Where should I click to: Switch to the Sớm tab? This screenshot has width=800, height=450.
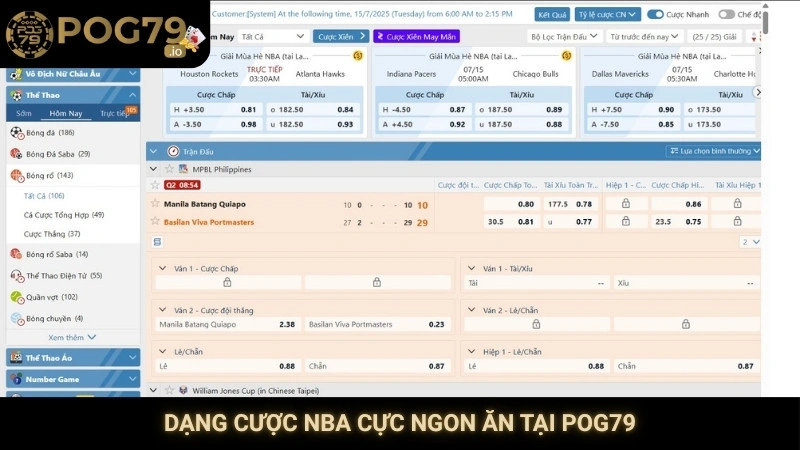(23, 113)
